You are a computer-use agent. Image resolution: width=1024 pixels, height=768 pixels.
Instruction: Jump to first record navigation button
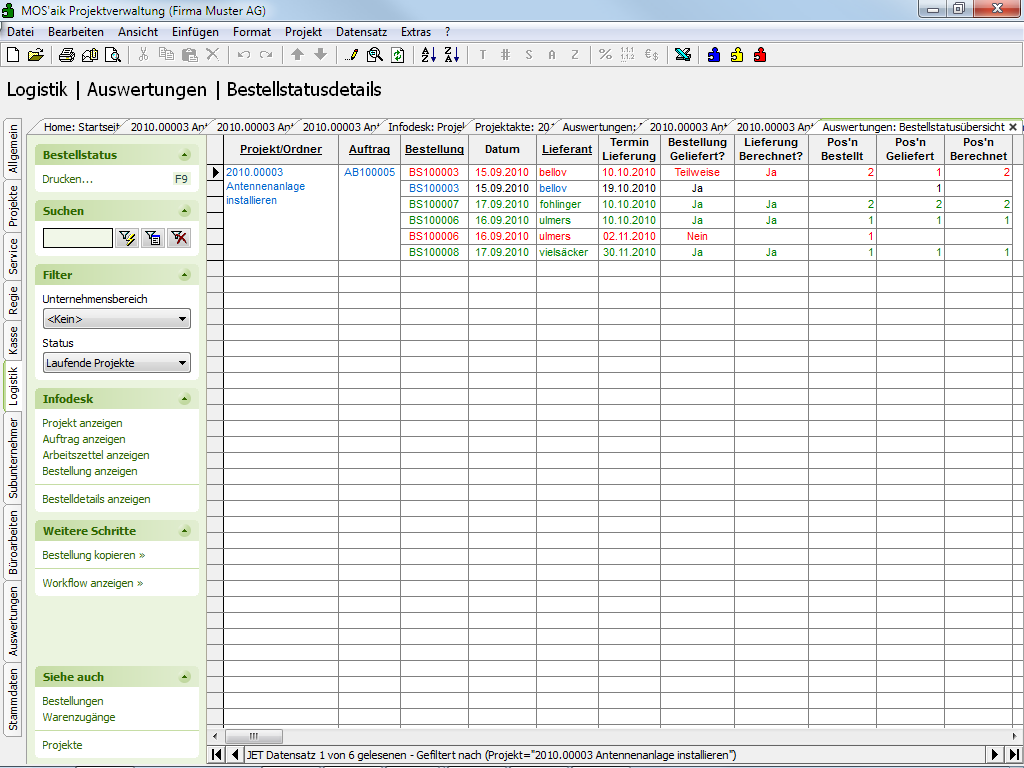[x=217, y=755]
